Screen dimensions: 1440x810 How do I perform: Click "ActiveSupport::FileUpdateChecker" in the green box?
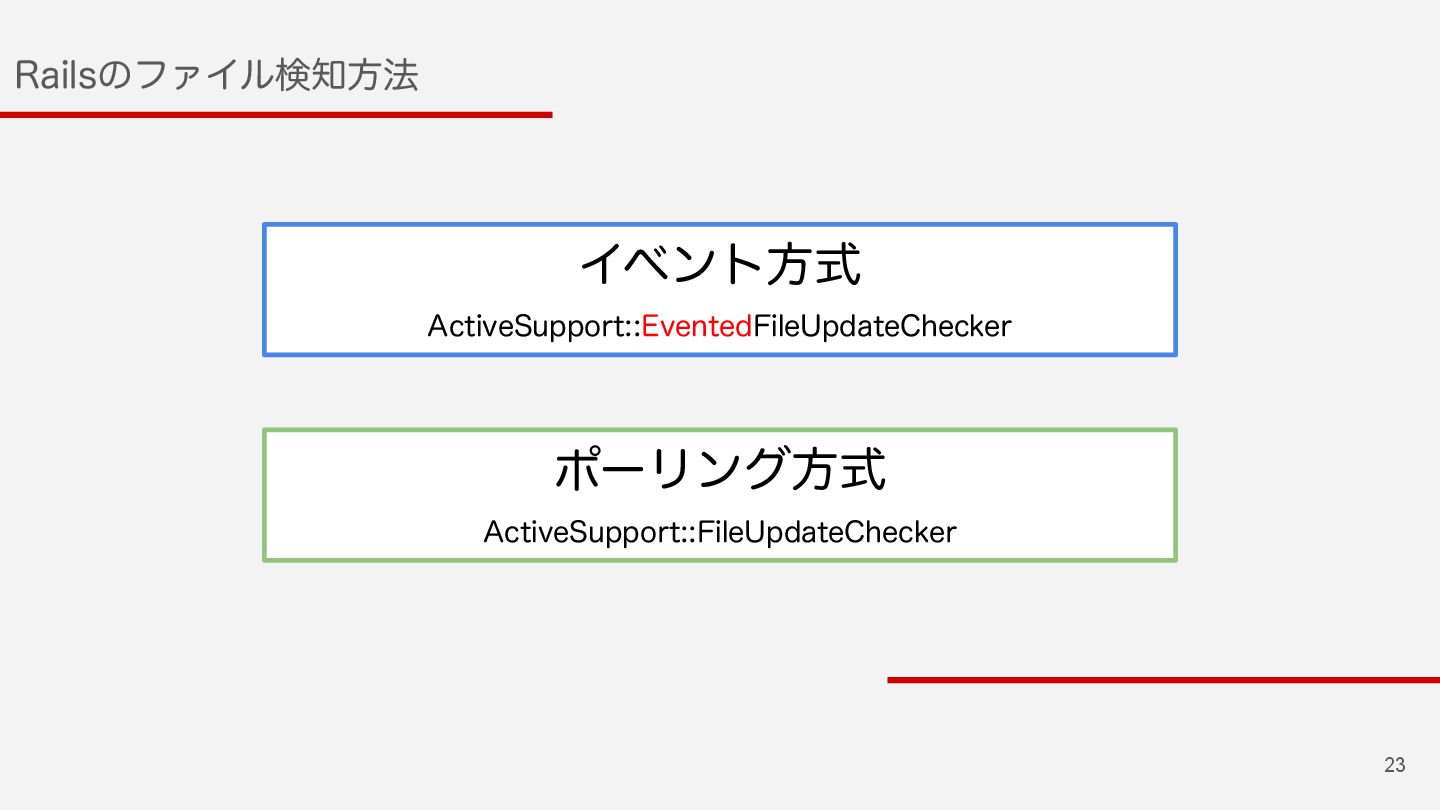[720, 532]
